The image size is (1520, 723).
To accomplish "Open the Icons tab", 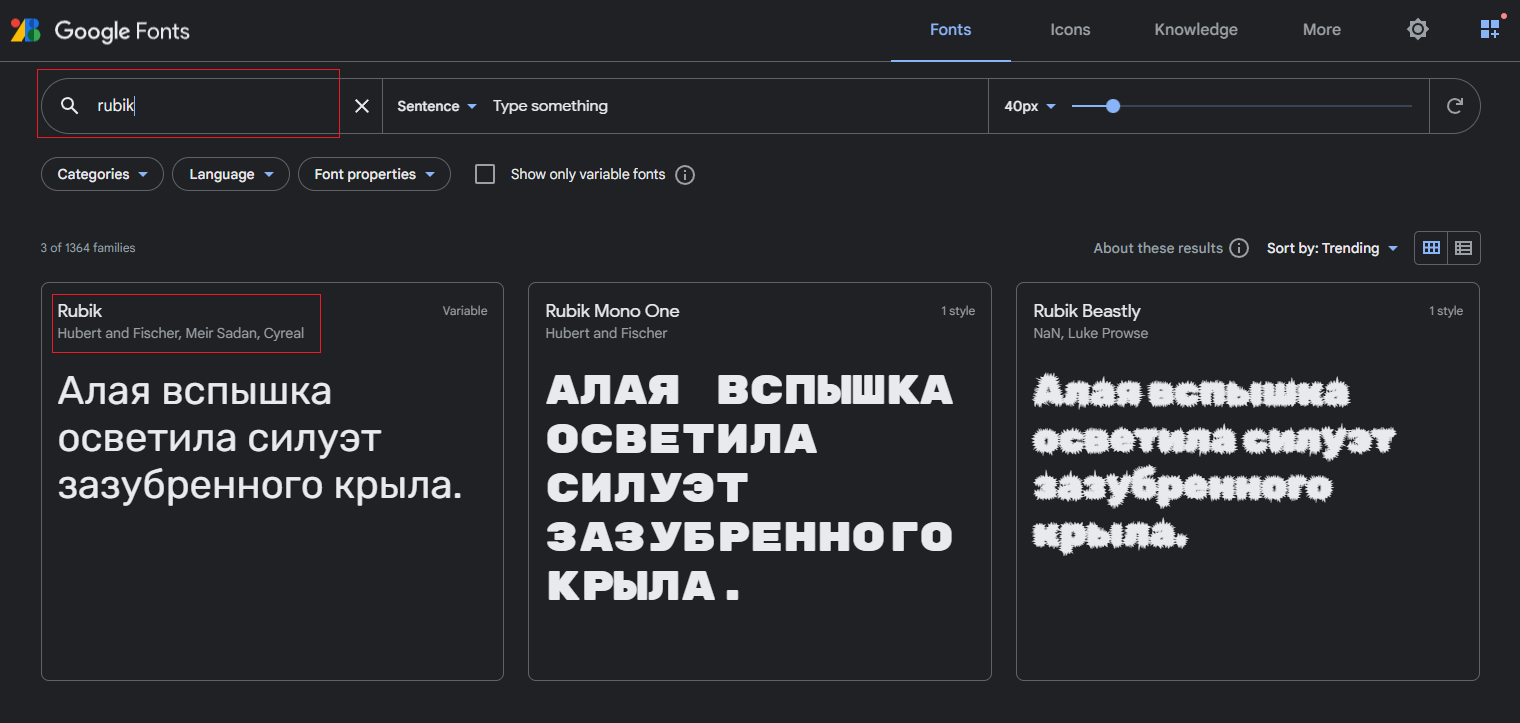I will click(x=1070, y=30).
